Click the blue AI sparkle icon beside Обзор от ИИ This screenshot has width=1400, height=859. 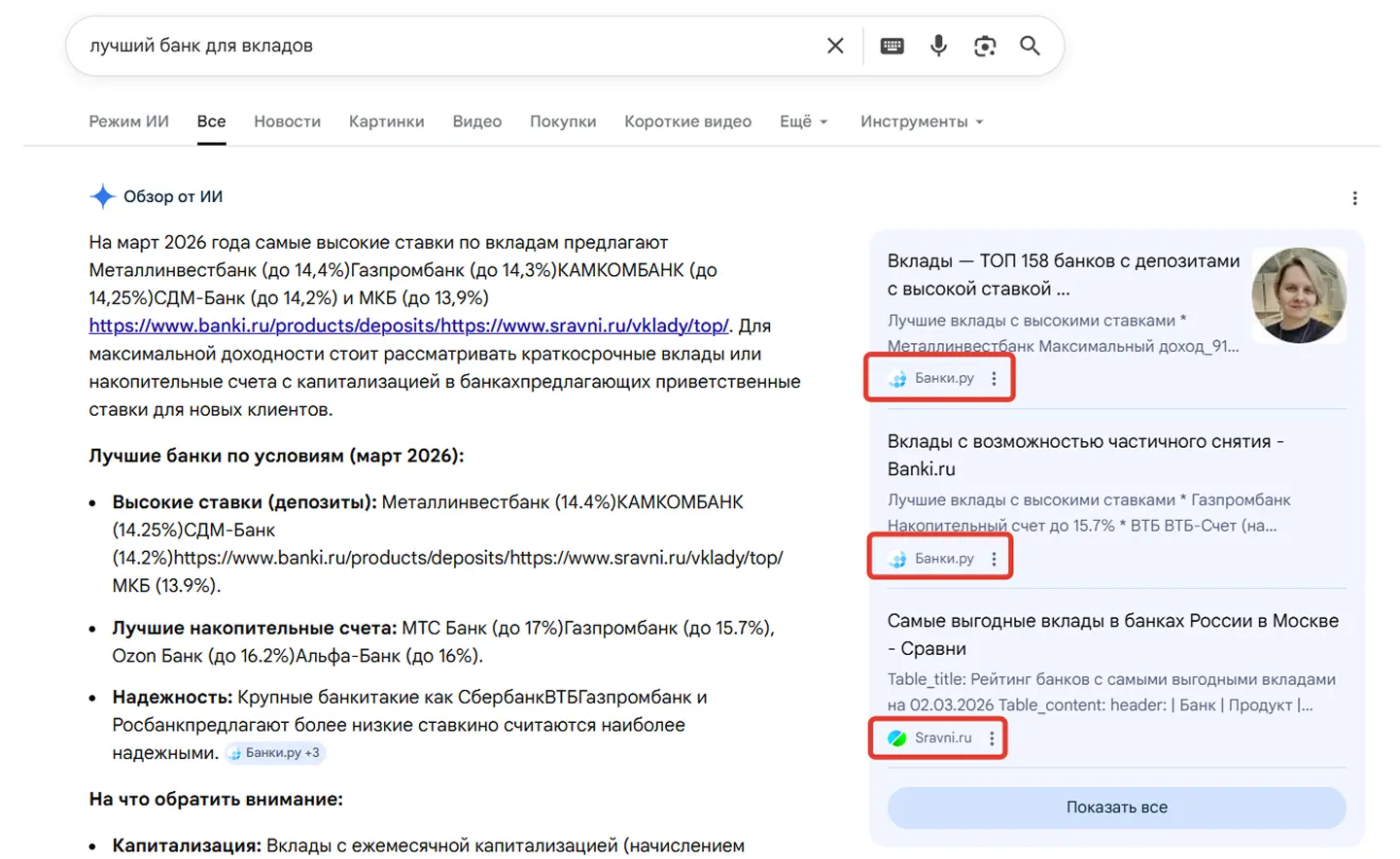click(x=102, y=196)
